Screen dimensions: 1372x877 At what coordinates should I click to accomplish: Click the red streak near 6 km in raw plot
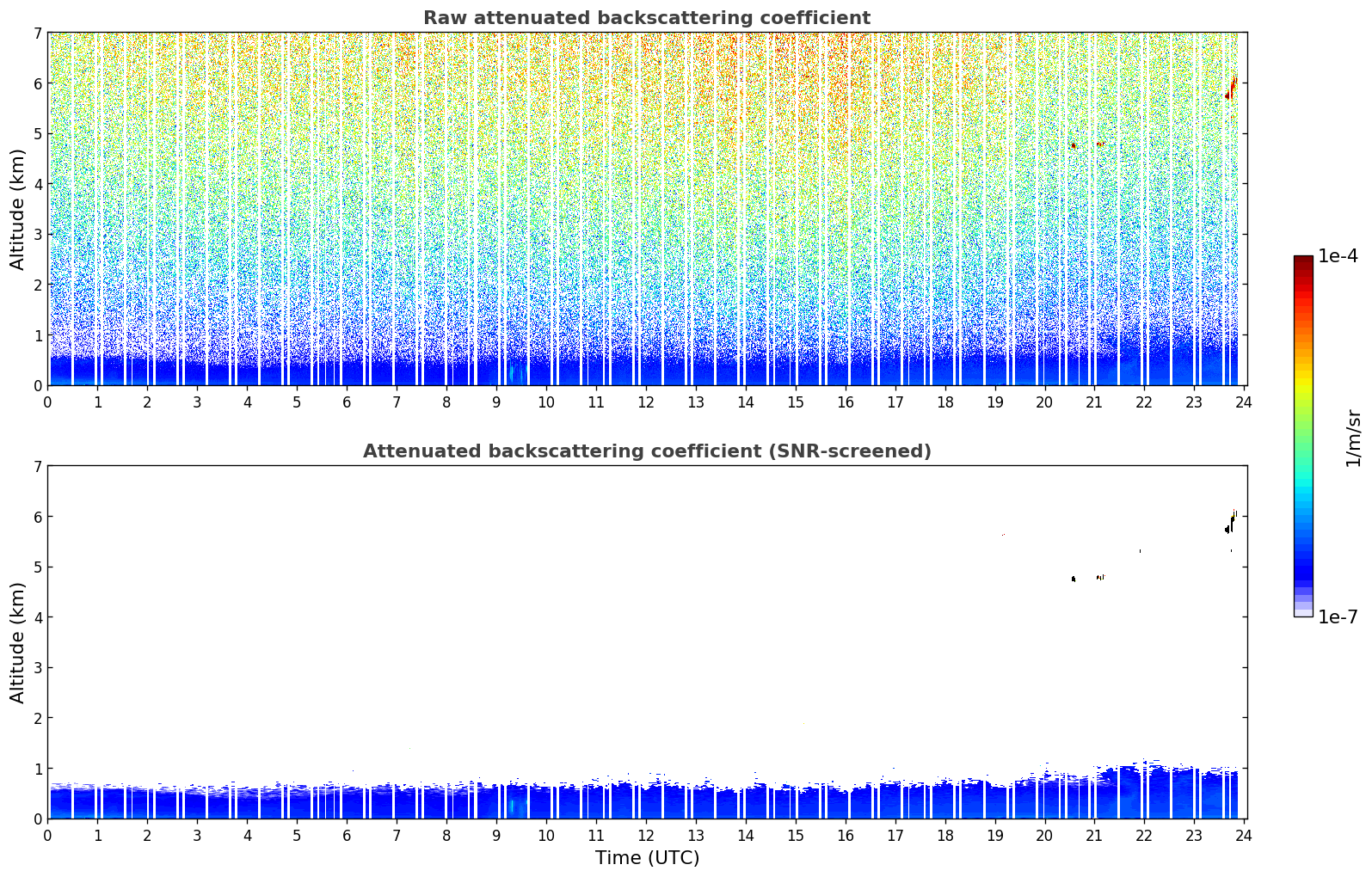click(1232, 88)
